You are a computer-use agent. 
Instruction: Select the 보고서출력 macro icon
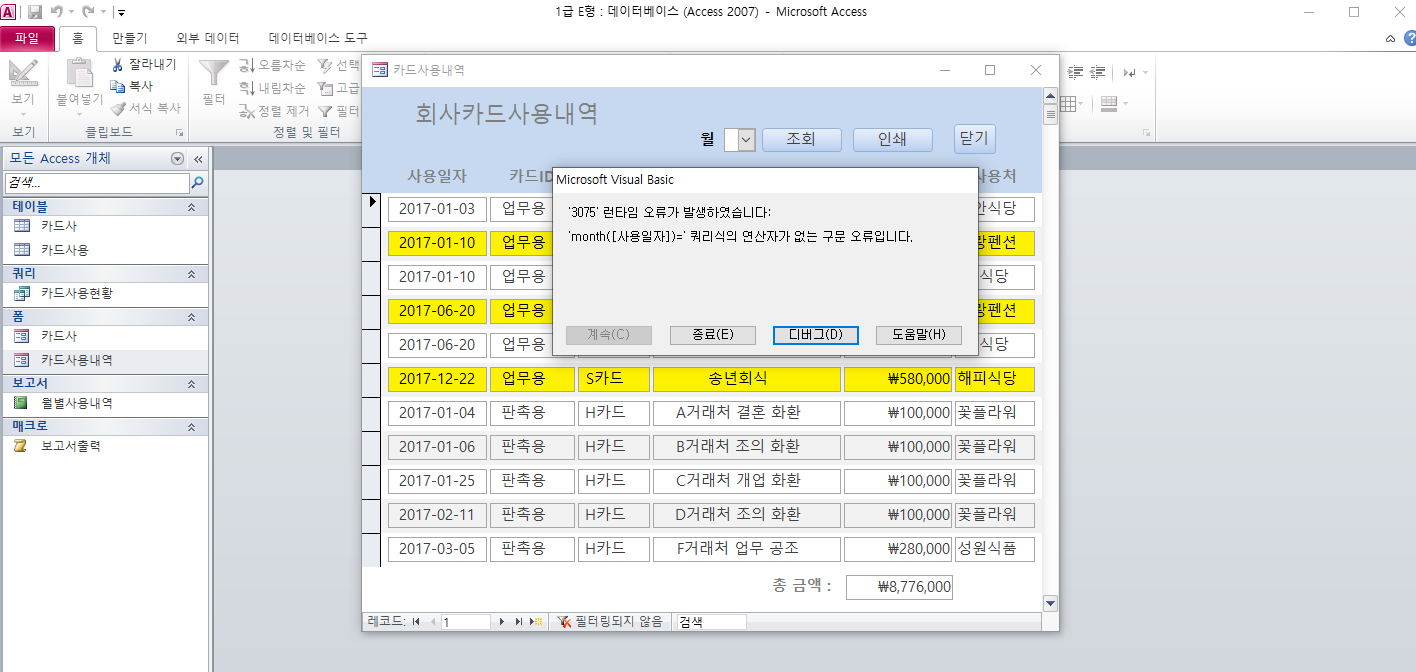(21, 446)
